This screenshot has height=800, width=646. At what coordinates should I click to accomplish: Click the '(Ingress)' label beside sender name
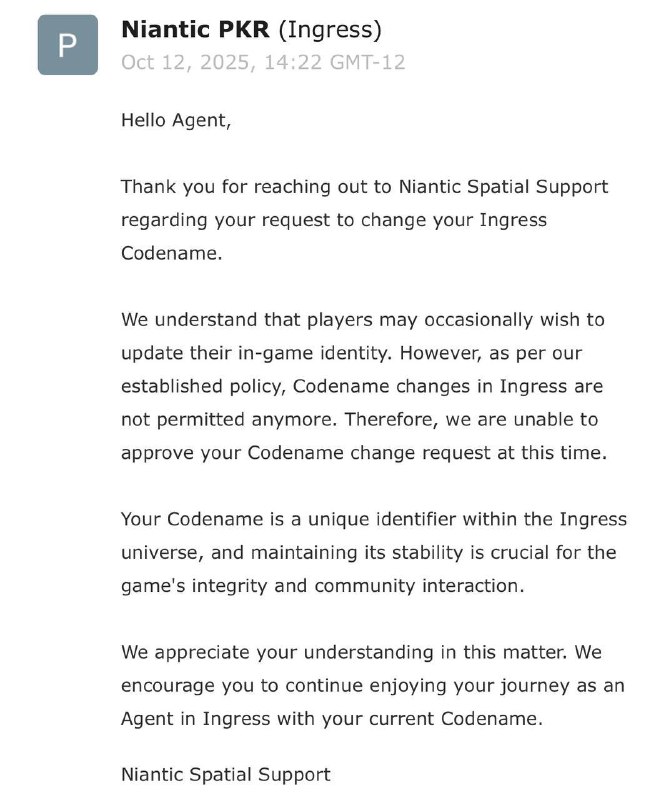[329, 30]
